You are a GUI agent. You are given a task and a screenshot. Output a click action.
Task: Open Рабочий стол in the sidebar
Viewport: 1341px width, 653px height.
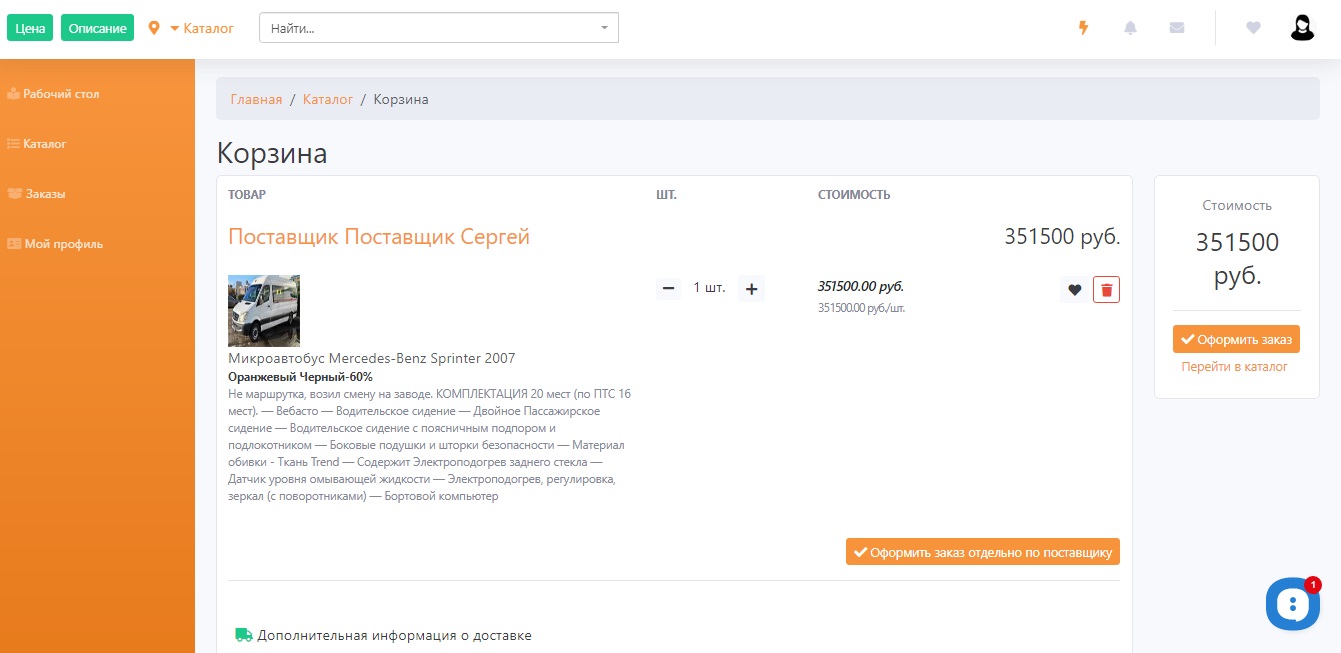click(60, 94)
